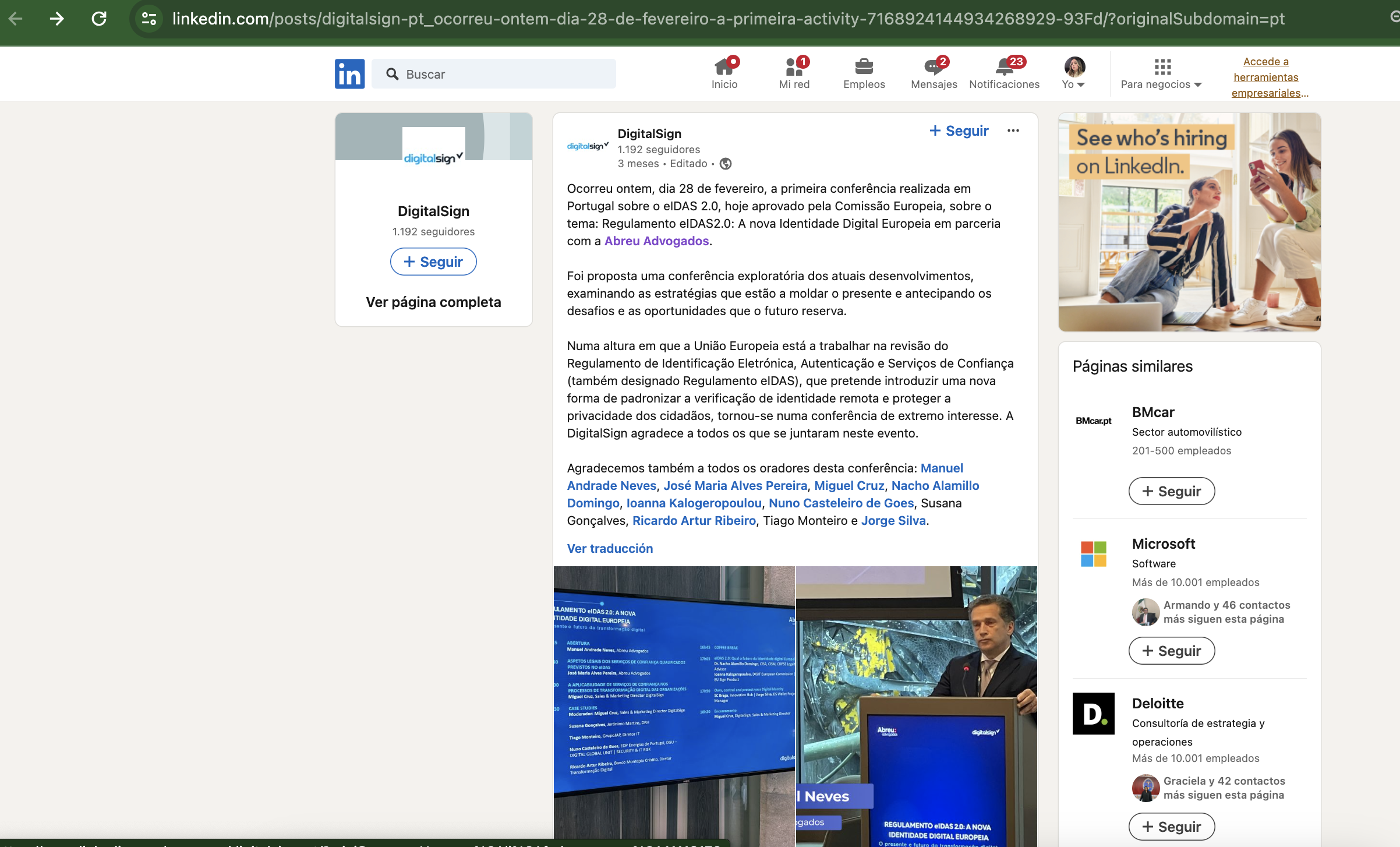Screen dimensions: 1400x847
Task: Open Mi red network icon
Action: (794, 73)
